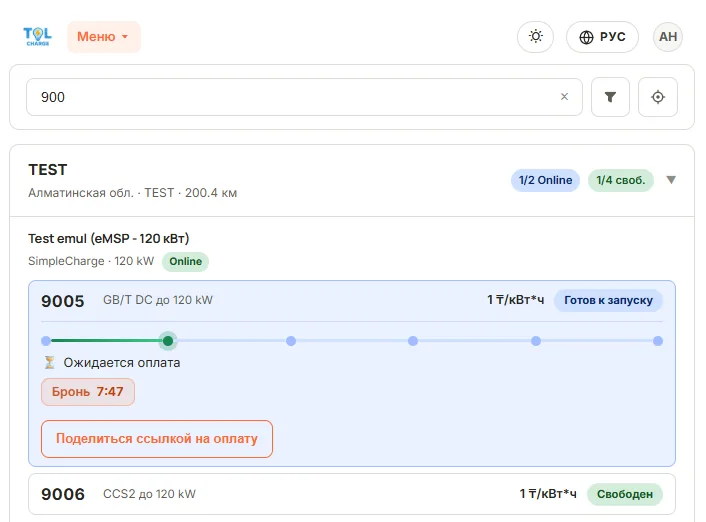
Task: Open the filter funnel icon
Action: pos(610,97)
